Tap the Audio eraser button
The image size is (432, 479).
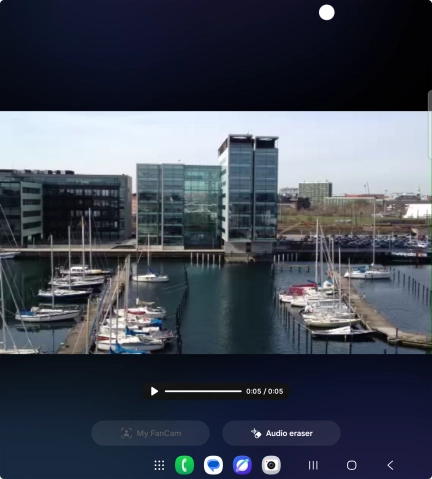(281, 433)
